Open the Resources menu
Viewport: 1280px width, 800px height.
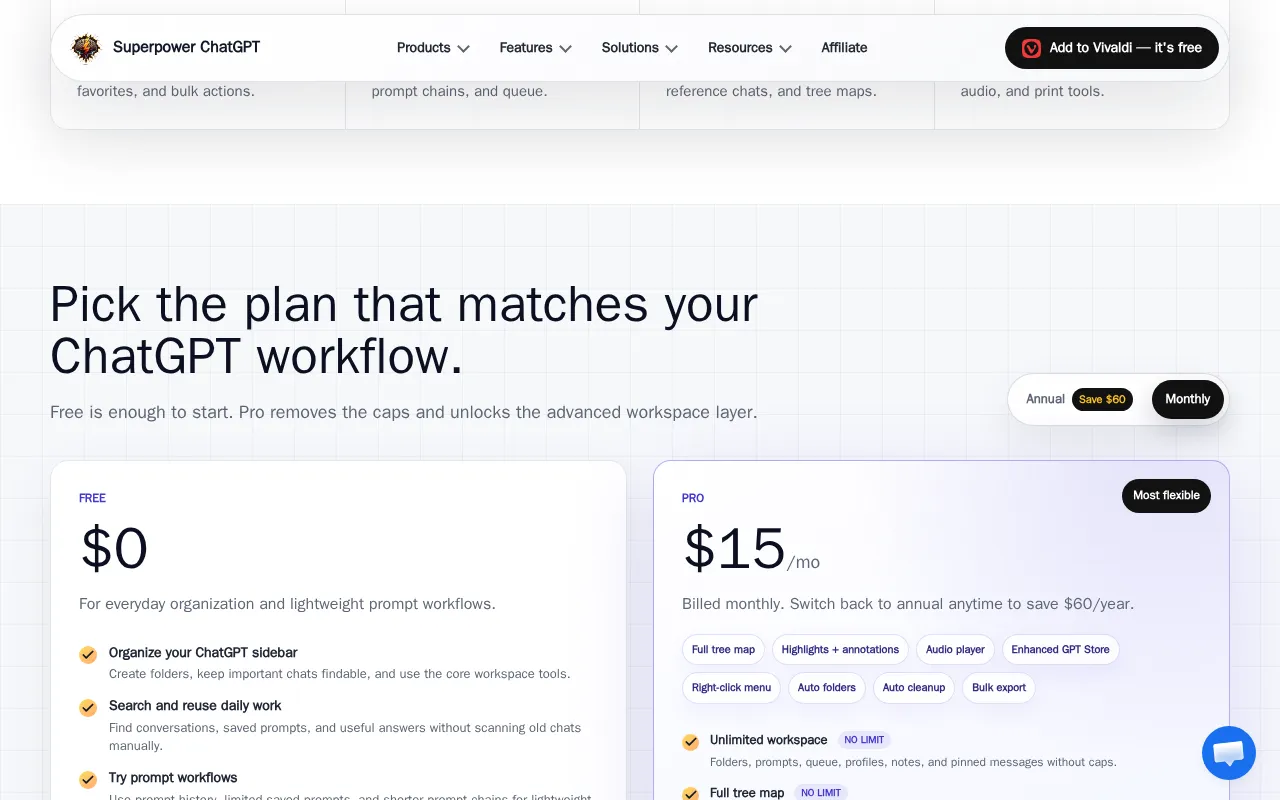[750, 48]
